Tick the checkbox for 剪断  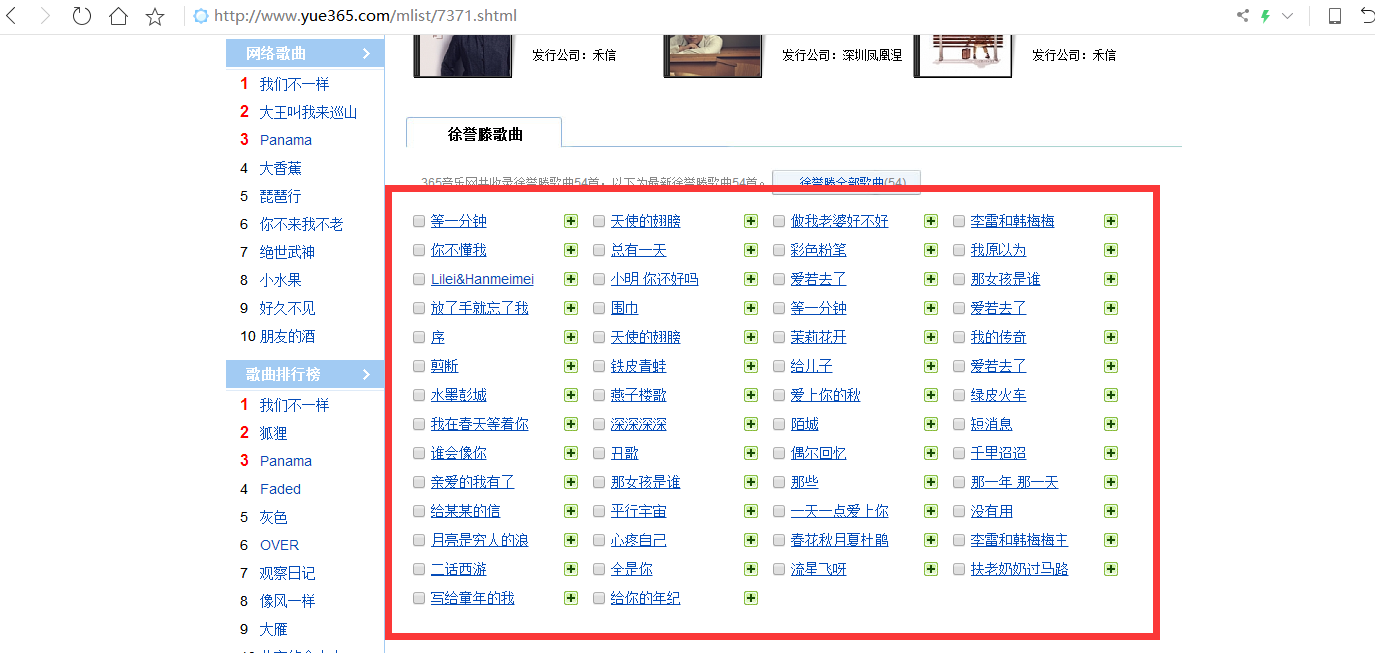click(x=419, y=366)
